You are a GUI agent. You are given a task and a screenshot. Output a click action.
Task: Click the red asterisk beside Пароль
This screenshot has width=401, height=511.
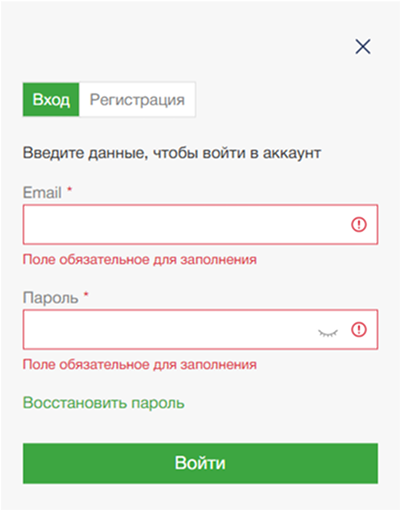tap(86, 294)
